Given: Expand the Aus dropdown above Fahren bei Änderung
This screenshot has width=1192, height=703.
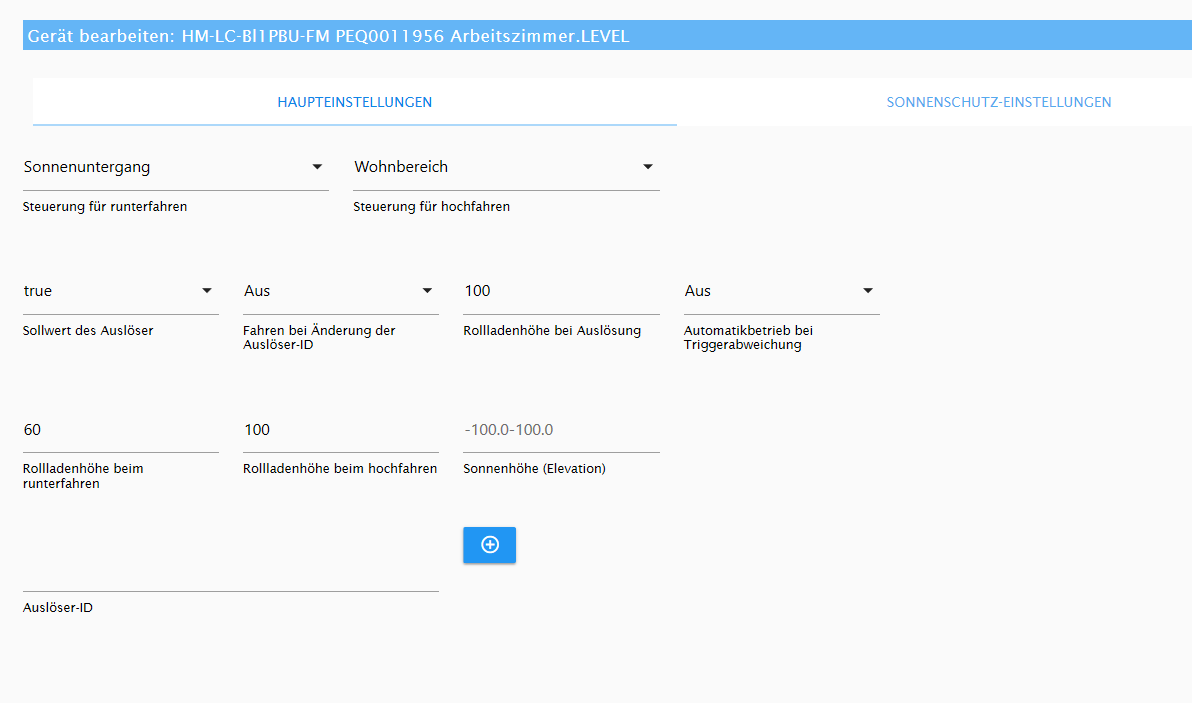Looking at the screenshot, I should click(x=340, y=291).
